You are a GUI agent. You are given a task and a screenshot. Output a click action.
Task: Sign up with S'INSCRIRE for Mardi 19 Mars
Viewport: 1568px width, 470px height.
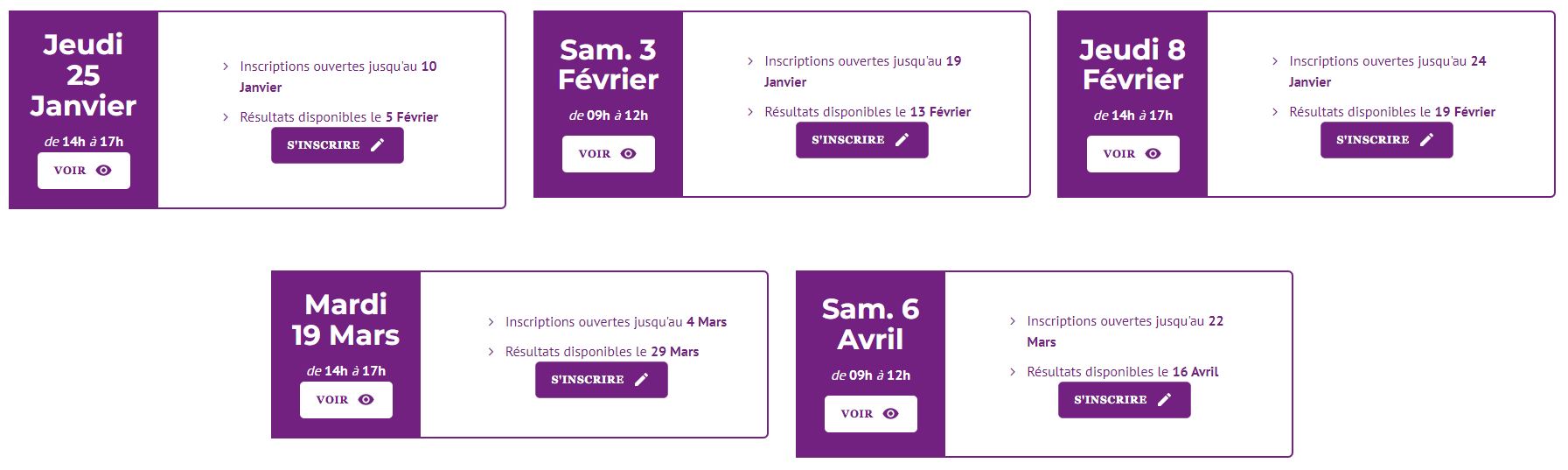point(601,380)
